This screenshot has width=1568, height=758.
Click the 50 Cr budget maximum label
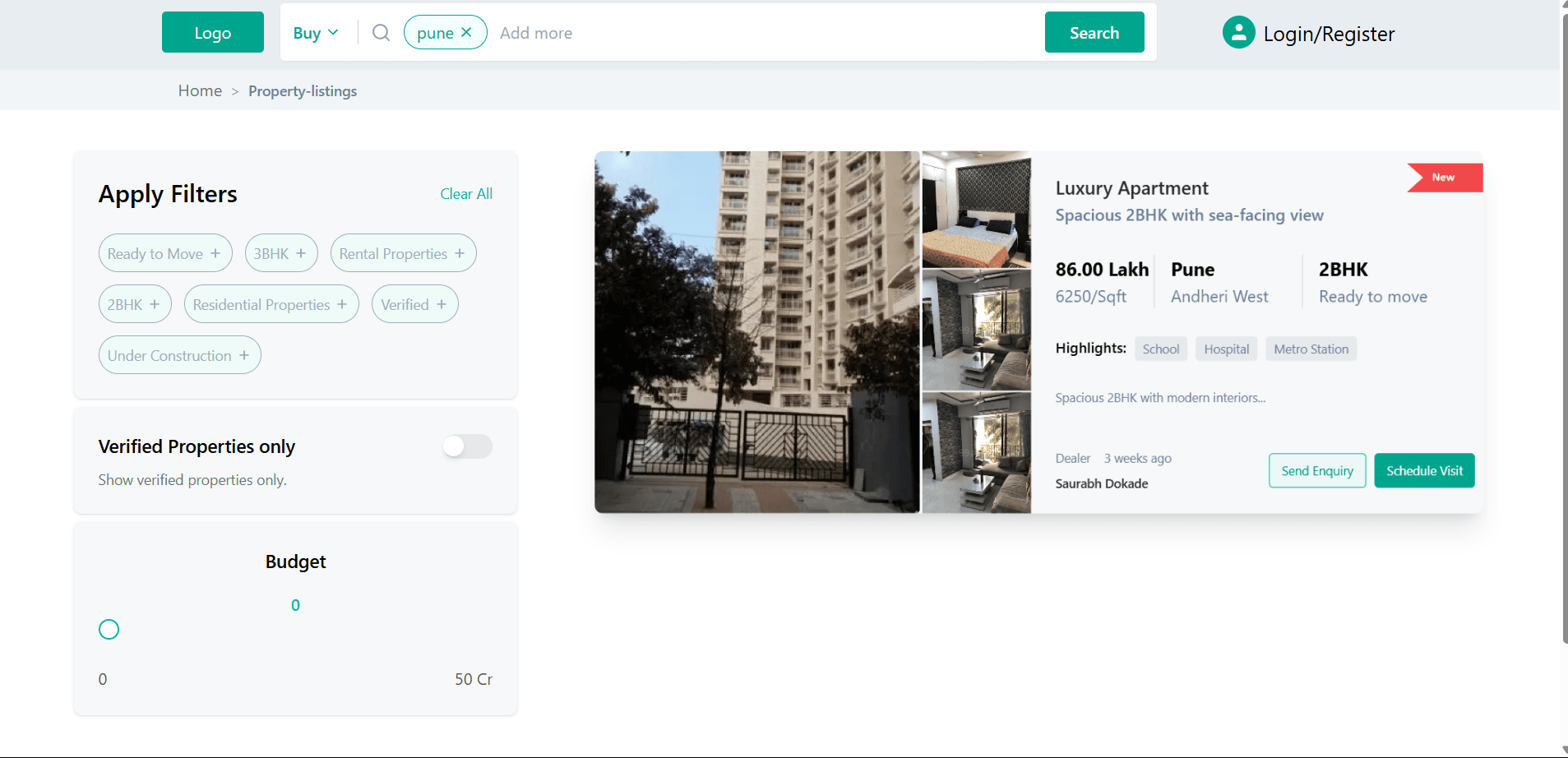point(474,679)
